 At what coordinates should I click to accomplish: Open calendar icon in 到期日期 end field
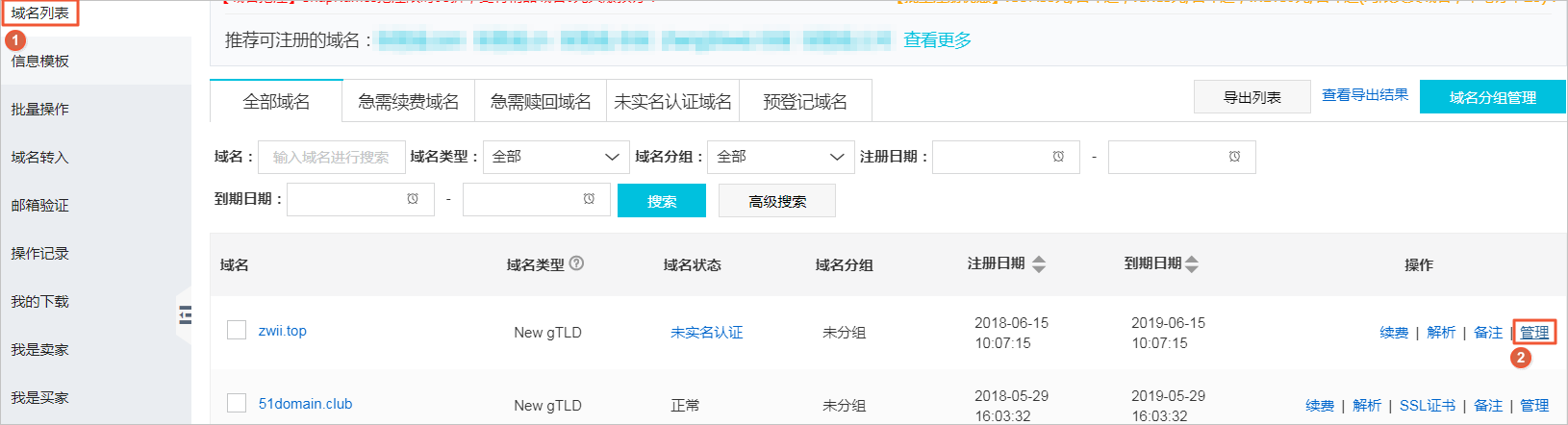coord(588,199)
